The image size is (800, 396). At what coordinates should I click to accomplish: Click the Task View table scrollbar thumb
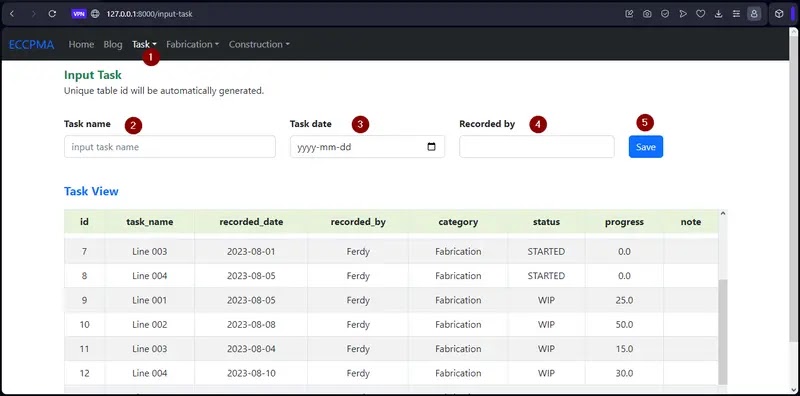pos(722,332)
